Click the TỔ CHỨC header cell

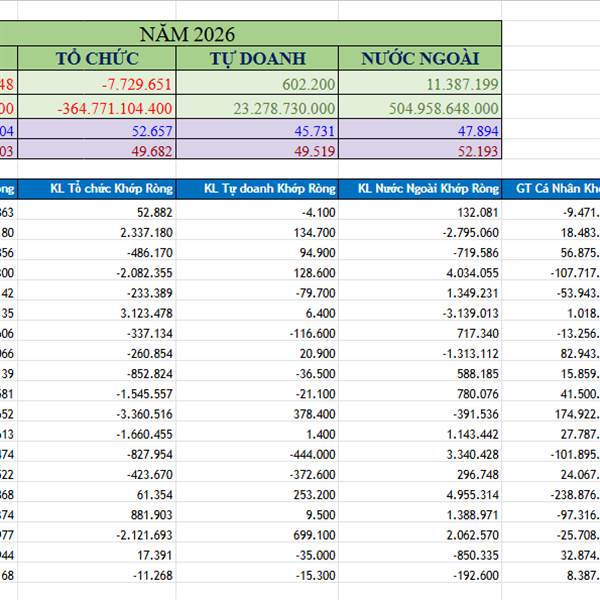[x=97, y=58]
